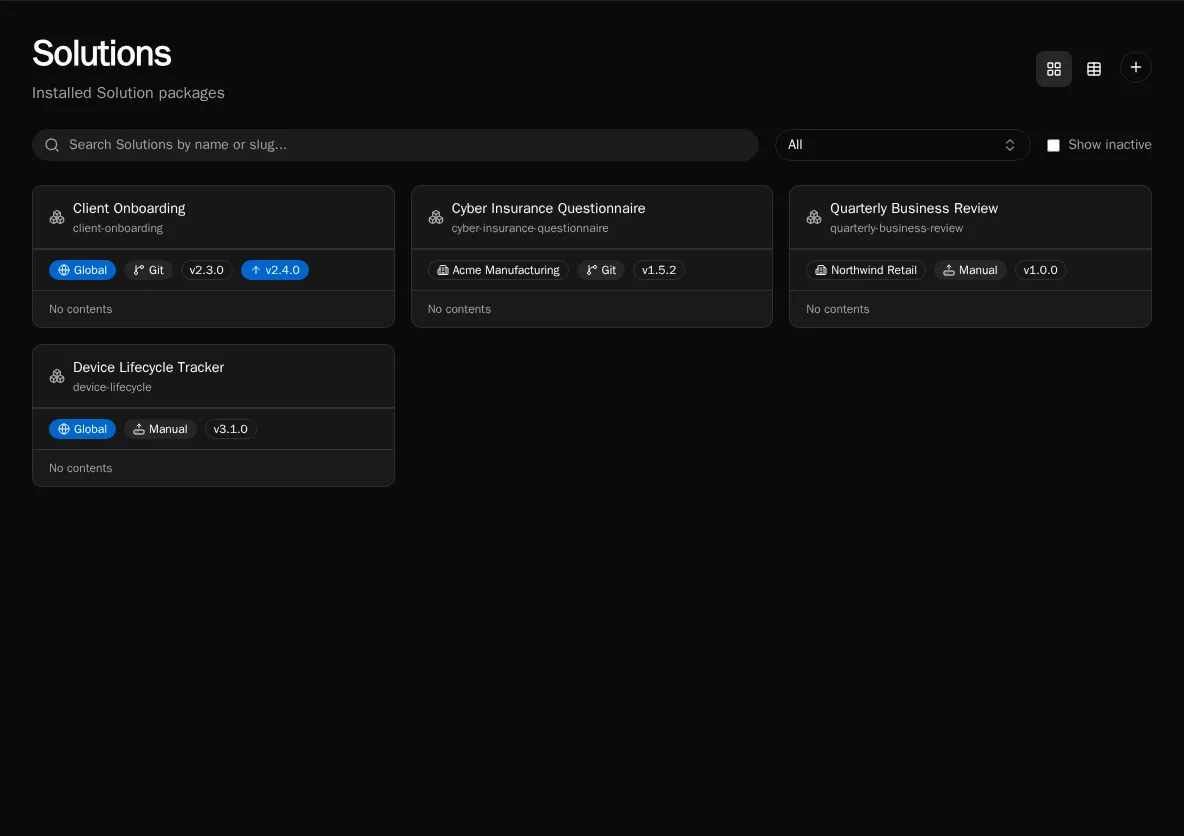Click the Device Lifecycle Tracker package icon

(x=57, y=376)
